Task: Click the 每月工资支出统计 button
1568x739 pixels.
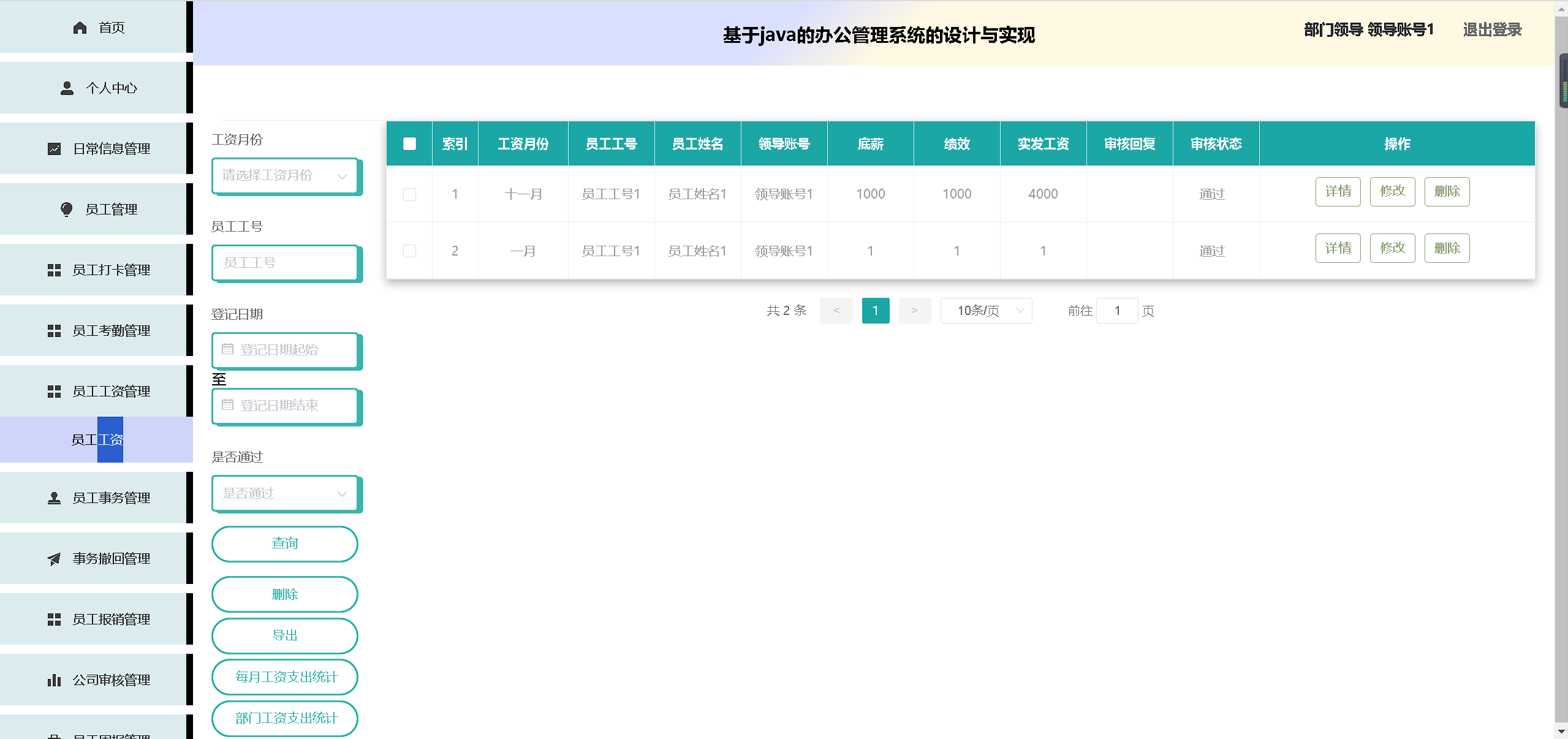Action: [x=285, y=677]
